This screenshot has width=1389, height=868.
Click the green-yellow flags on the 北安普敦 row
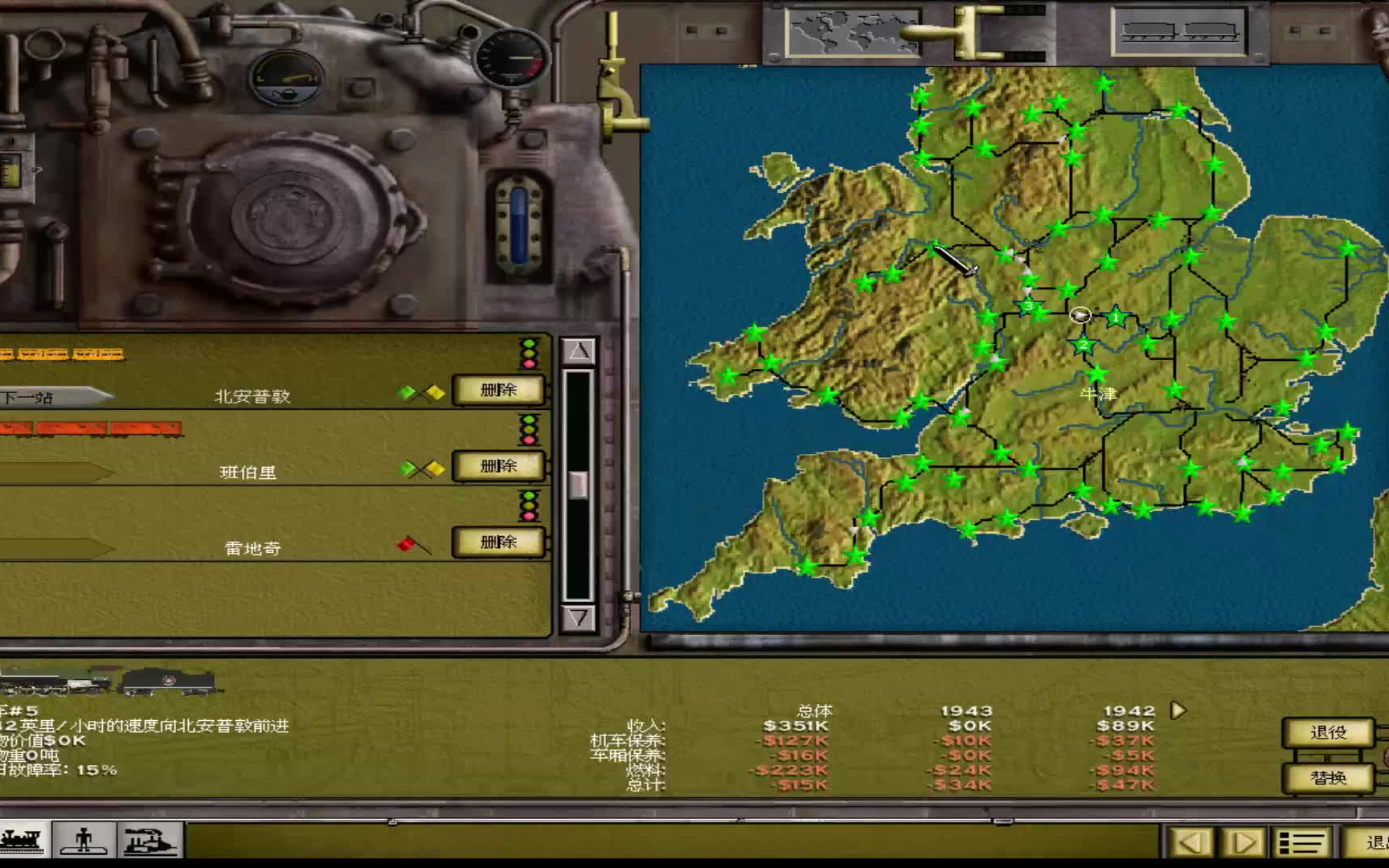point(422,392)
